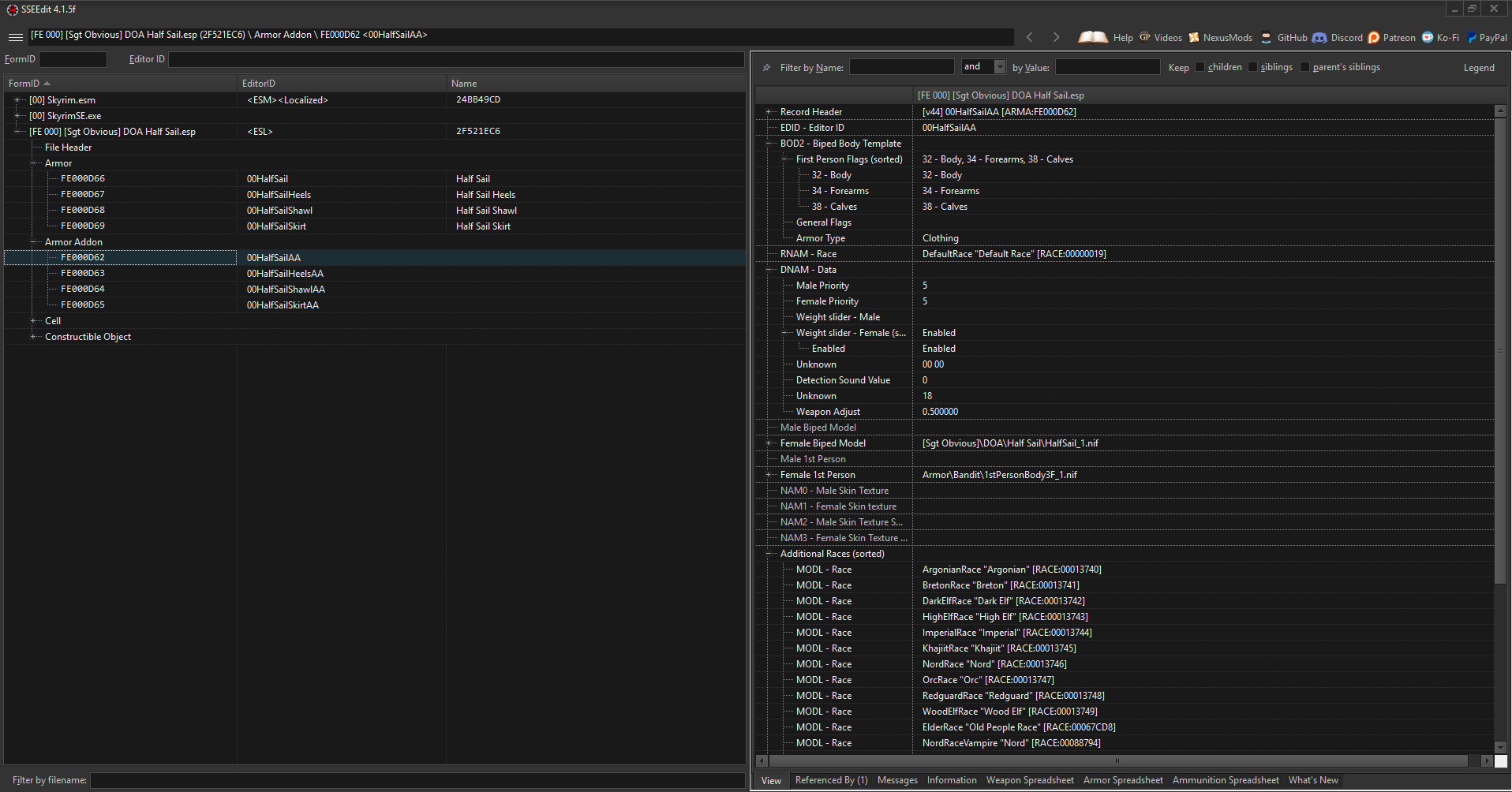This screenshot has height=792, width=1512.
Task: Navigate forward with the right arrow
Action: (x=1056, y=37)
